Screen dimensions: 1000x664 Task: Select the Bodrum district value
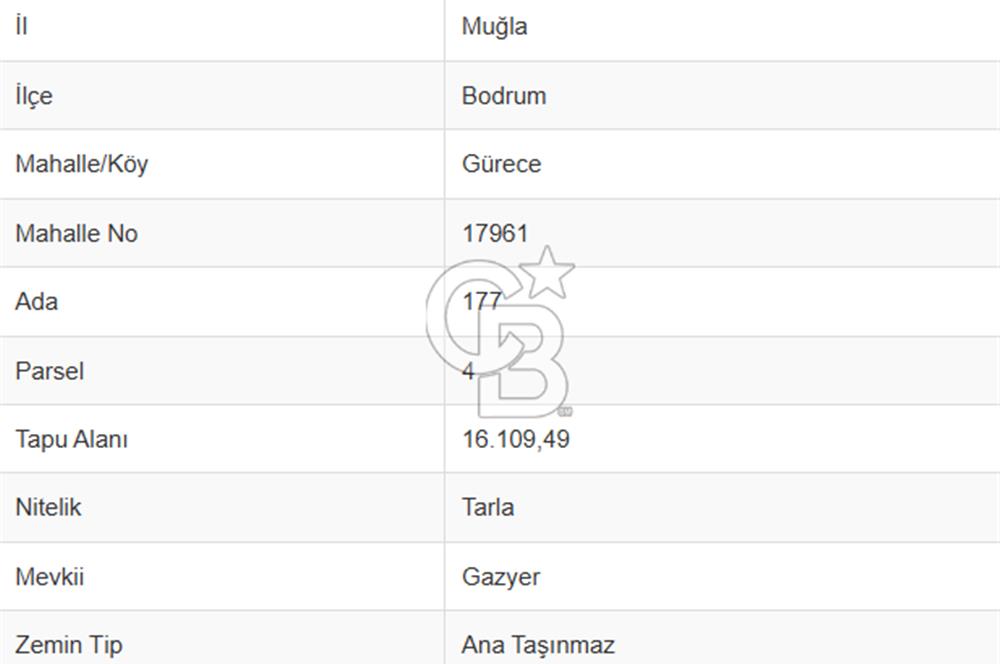coord(503,96)
